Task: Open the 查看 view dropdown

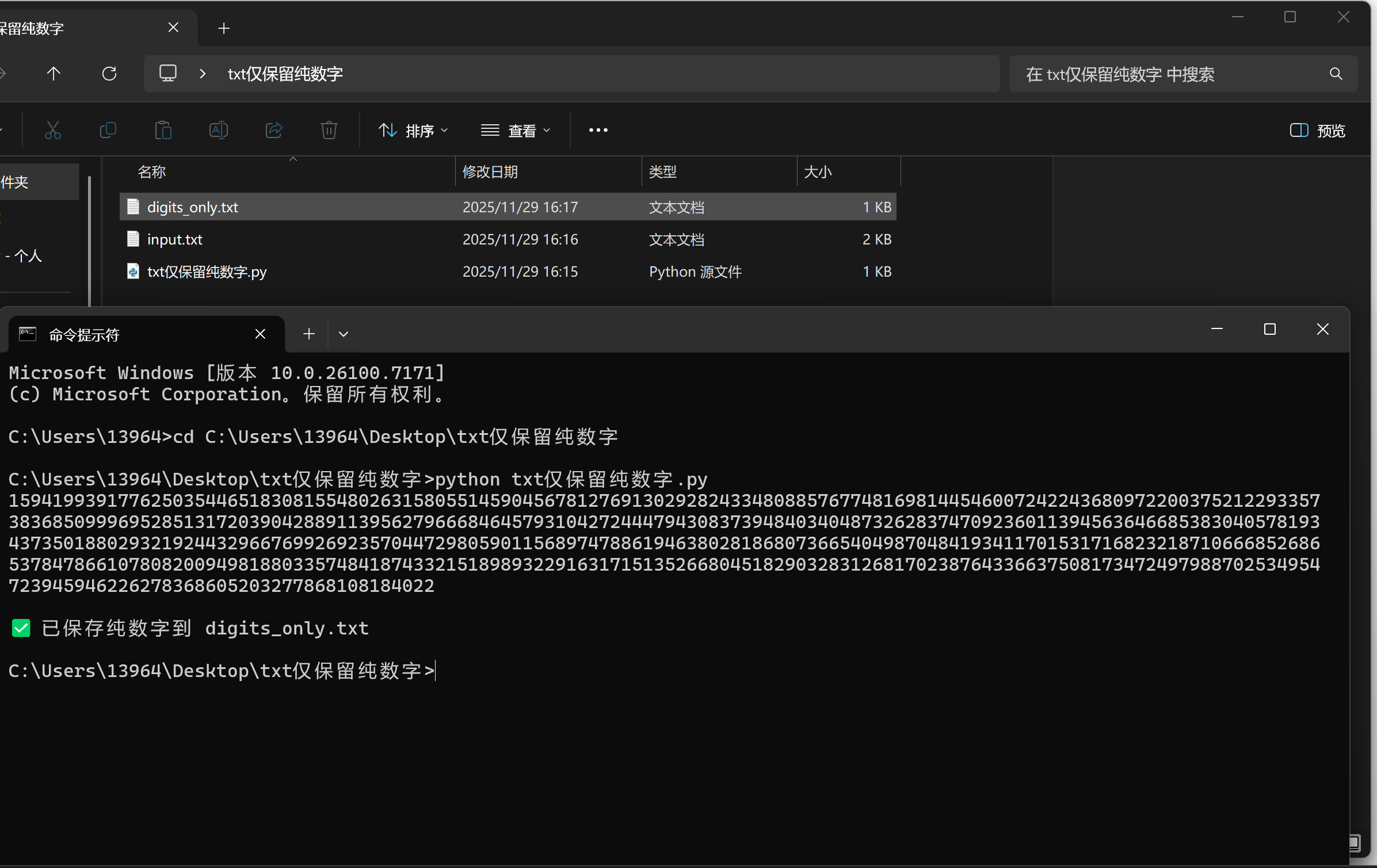Action: [x=516, y=131]
